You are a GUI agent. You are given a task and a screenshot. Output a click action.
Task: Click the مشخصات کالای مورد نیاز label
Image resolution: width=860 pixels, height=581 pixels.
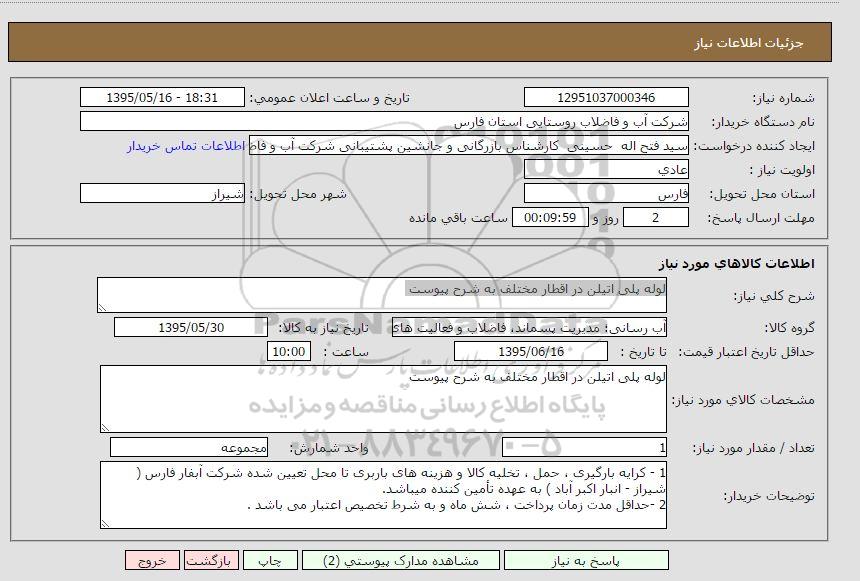click(x=744, y=400)
